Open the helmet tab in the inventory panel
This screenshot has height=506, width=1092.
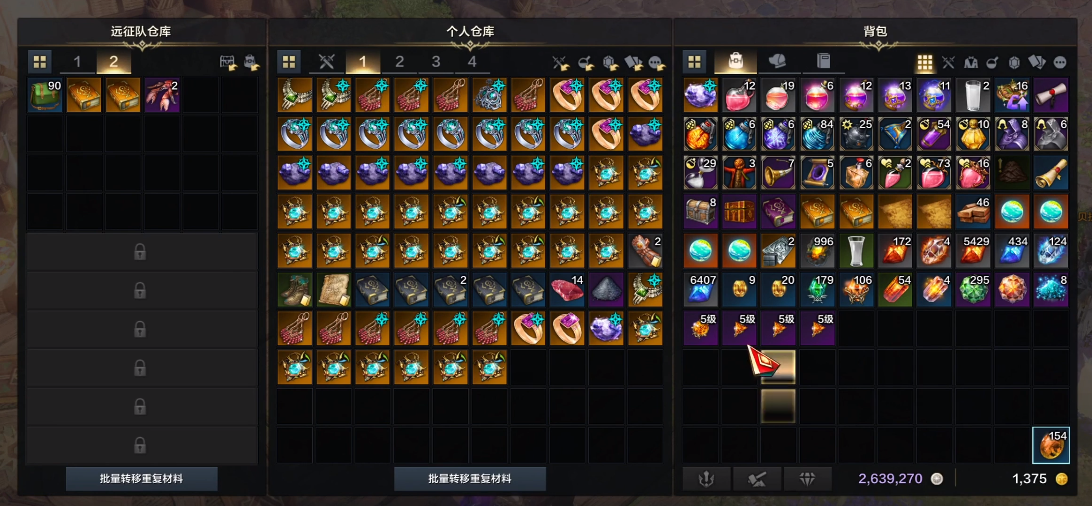point(778,61)
